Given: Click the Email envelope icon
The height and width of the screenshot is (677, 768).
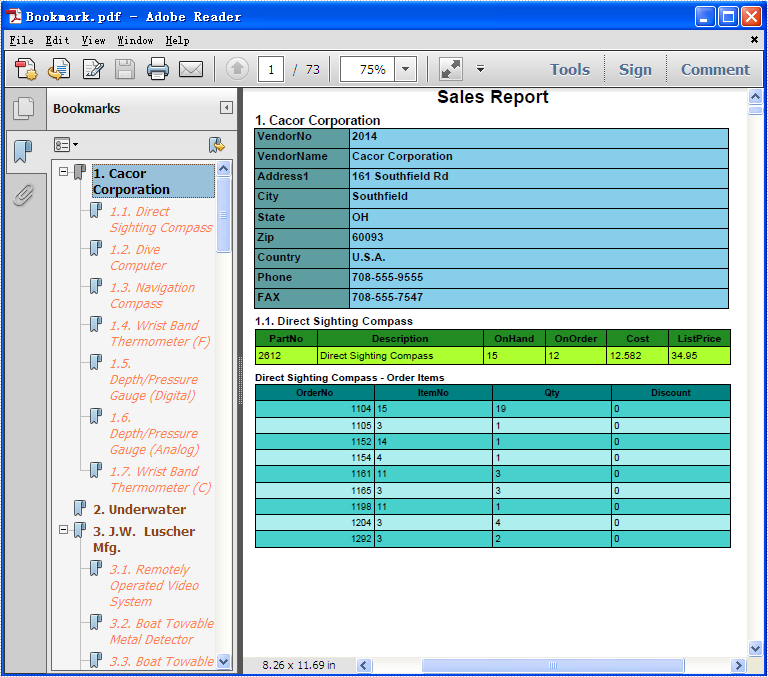Looking at the screenshot, I should pos(191,69).
